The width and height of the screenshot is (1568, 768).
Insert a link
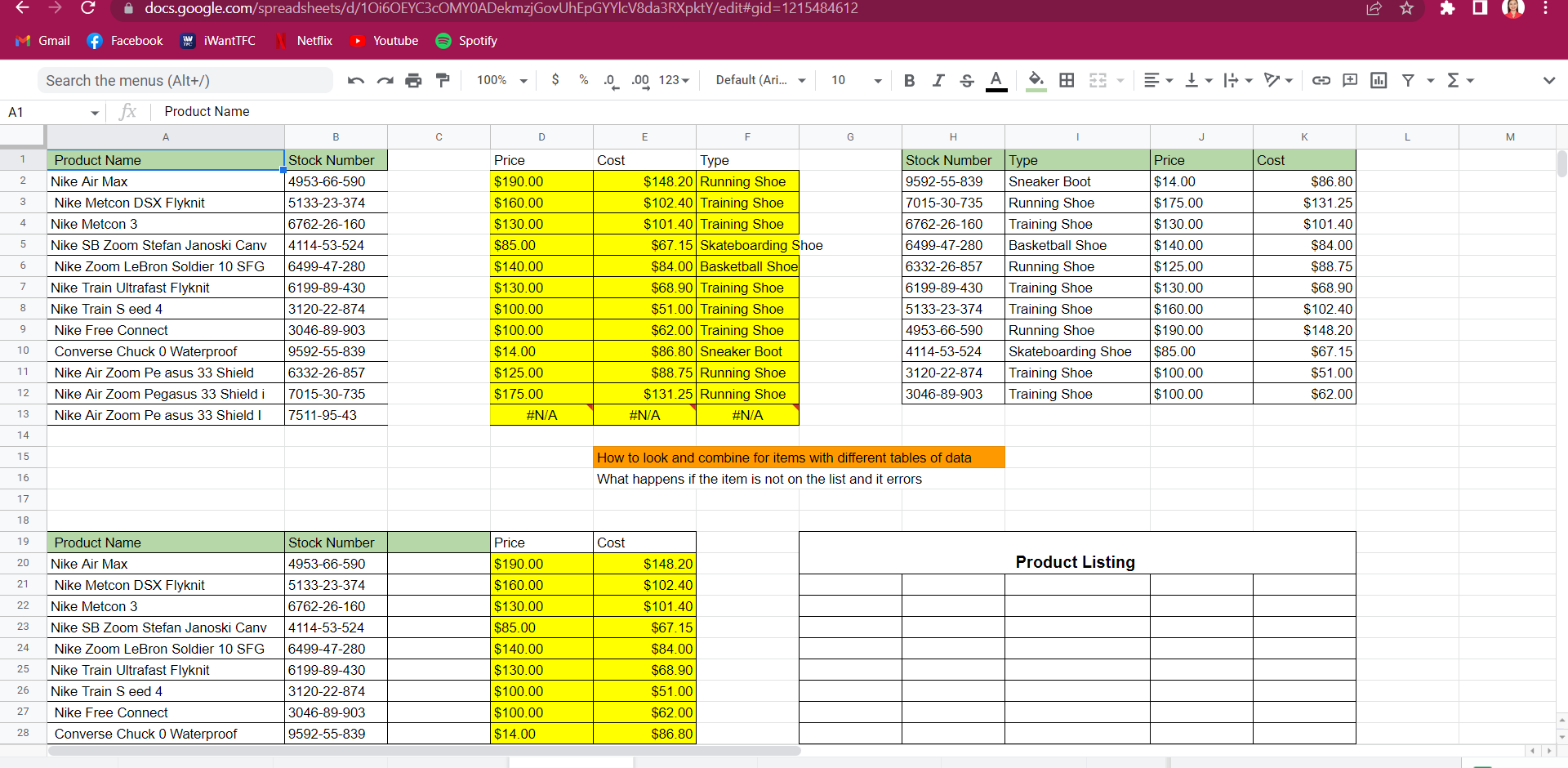(1321, 80)
